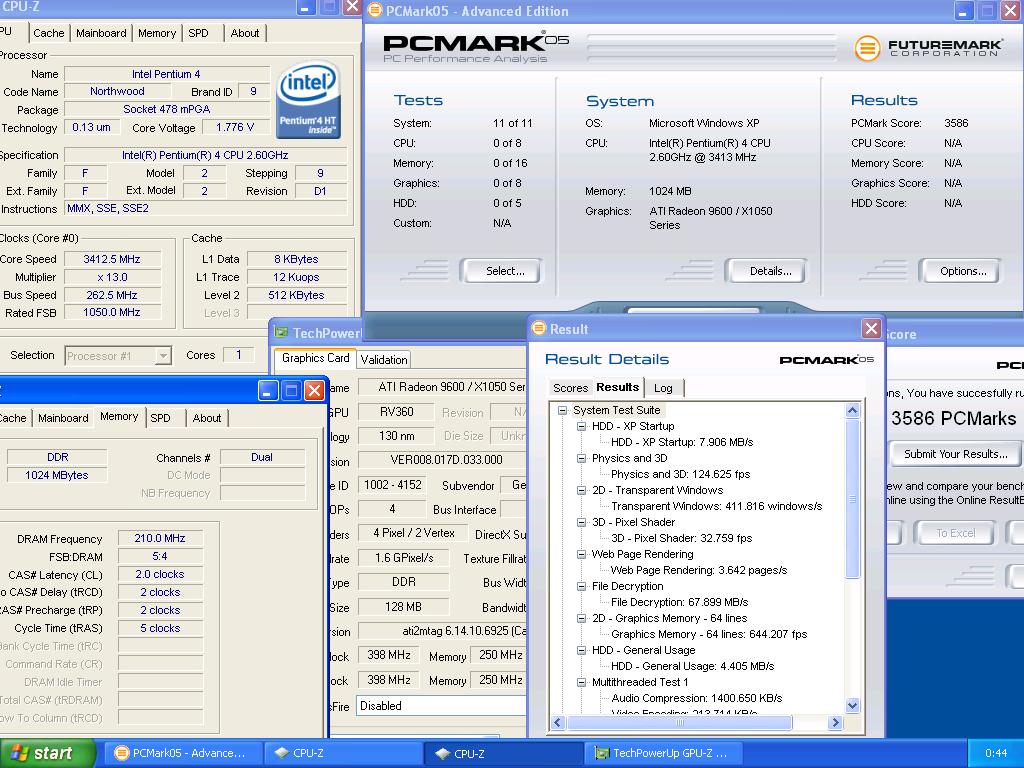Collapse the 2D - Transparent Windows node
Viewport: 1024px width, 768px height.
[x=581, y=490]
